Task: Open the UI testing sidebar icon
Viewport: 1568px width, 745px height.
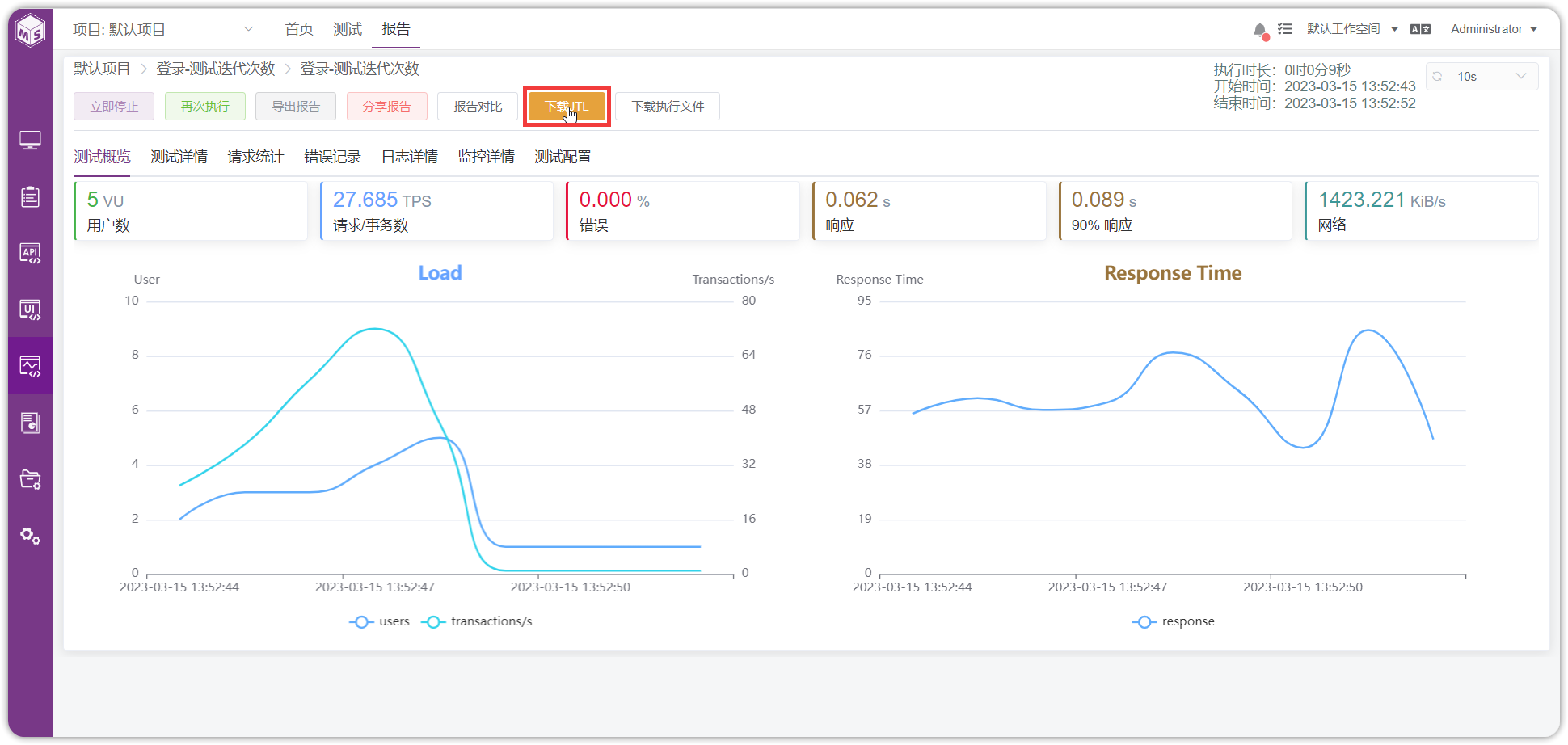Action: coord(30,310)
